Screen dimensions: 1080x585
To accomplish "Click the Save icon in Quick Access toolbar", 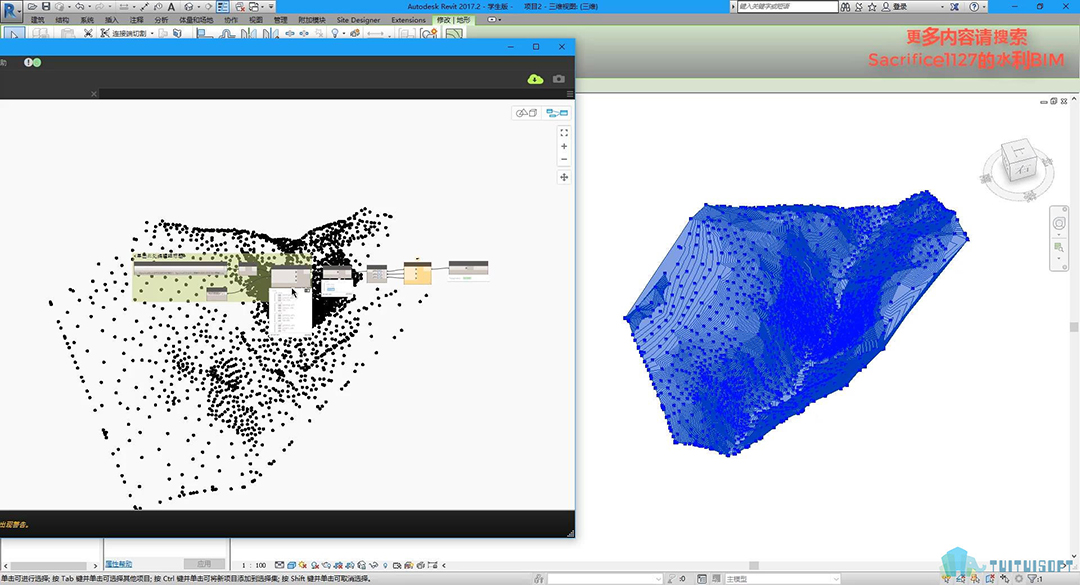I will click(46, 6).
